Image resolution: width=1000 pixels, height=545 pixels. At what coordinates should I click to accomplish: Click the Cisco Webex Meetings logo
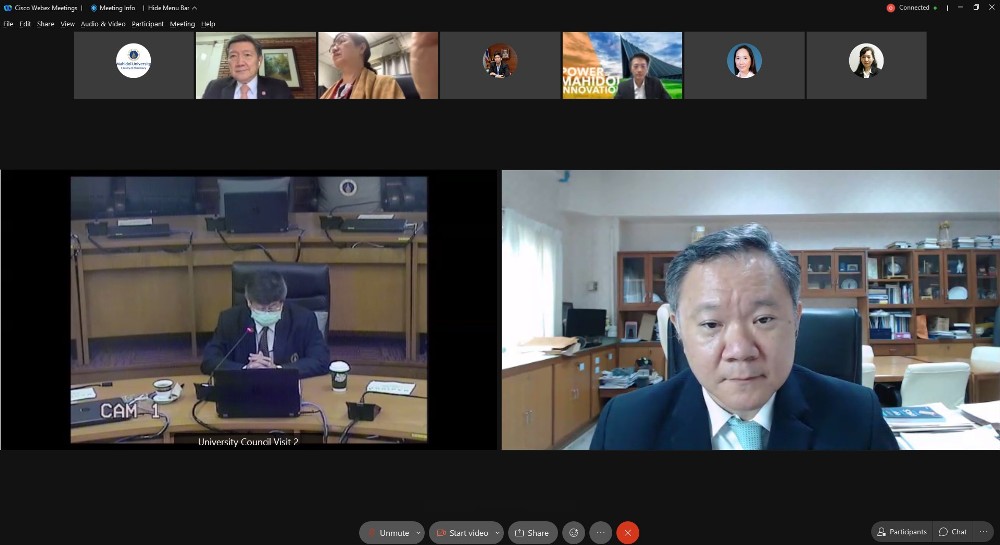click(8, 8)
